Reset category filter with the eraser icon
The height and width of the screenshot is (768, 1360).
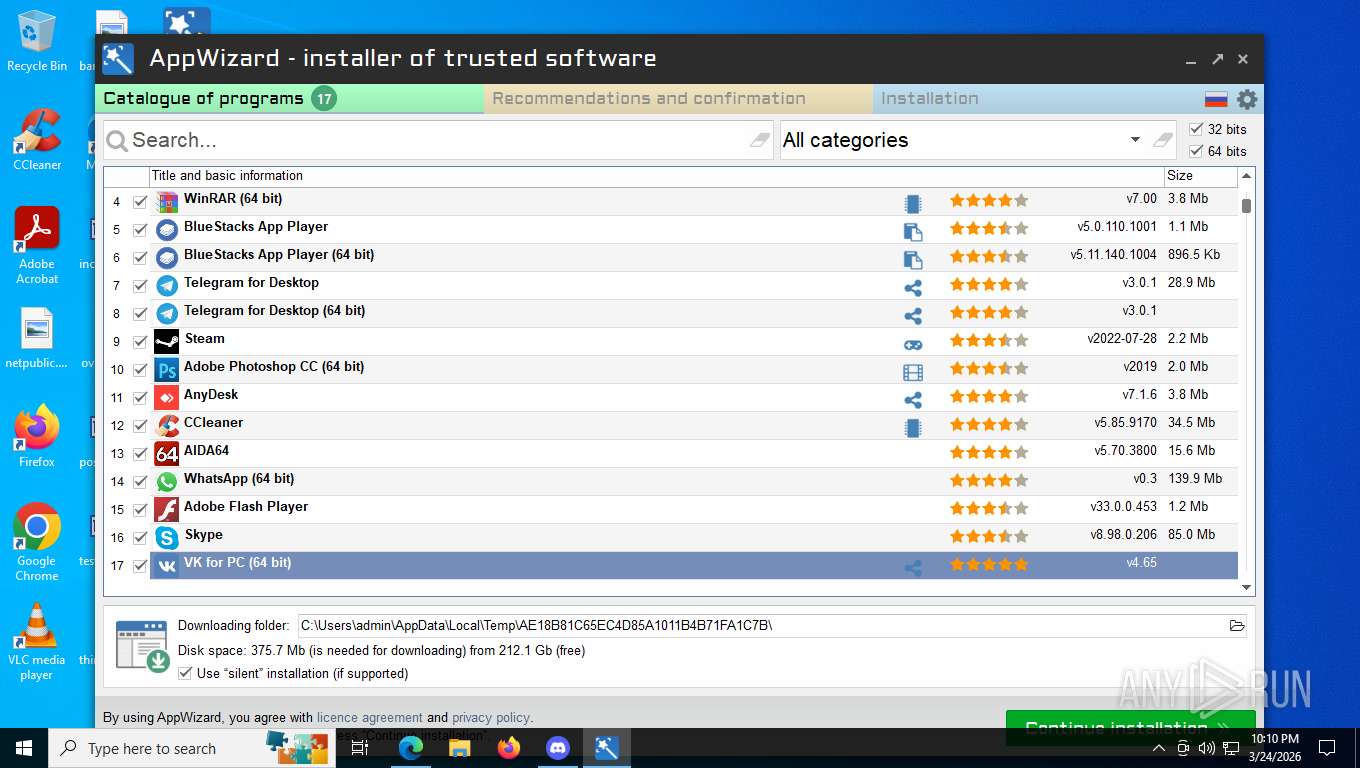[1162, 140]
